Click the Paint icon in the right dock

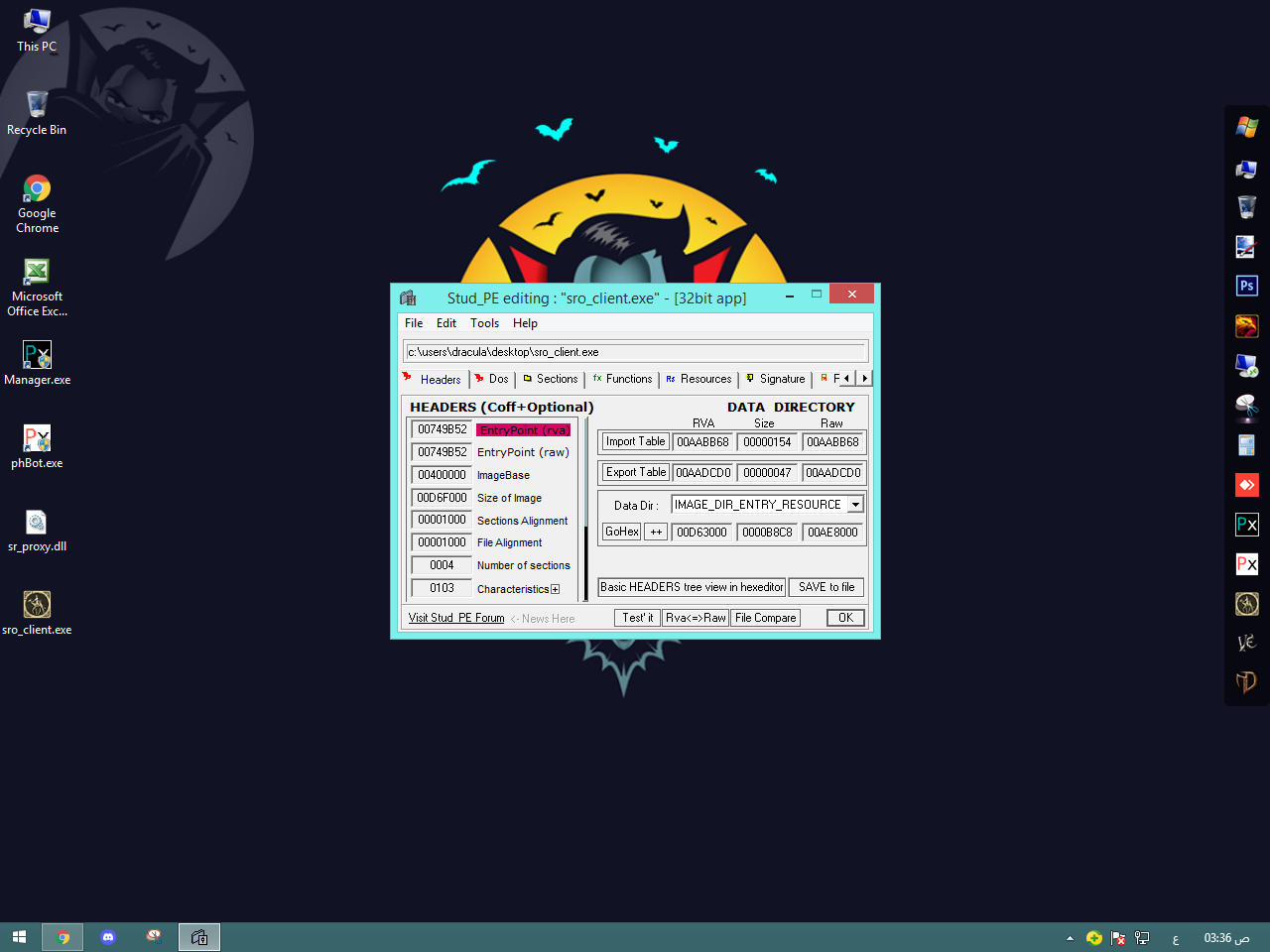click(x=1247, y=246)
